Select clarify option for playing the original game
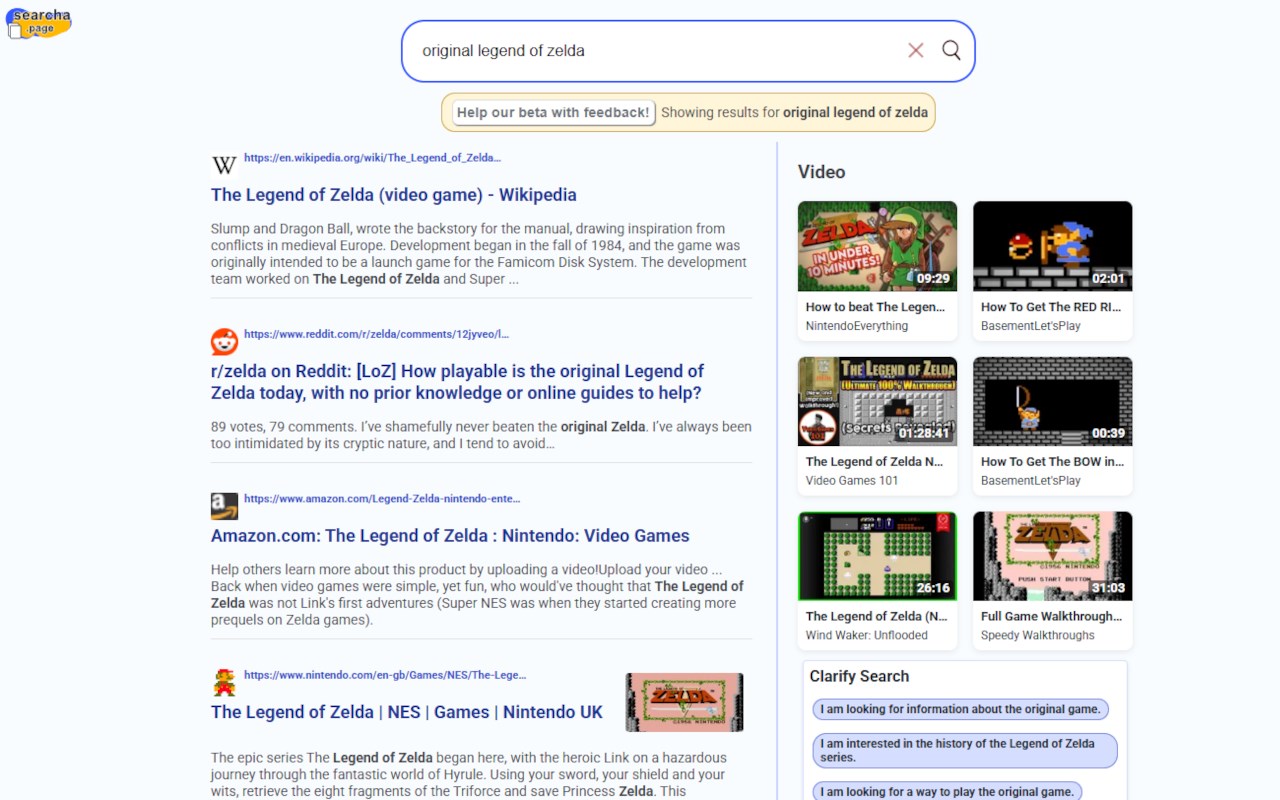 coord(947,790)
